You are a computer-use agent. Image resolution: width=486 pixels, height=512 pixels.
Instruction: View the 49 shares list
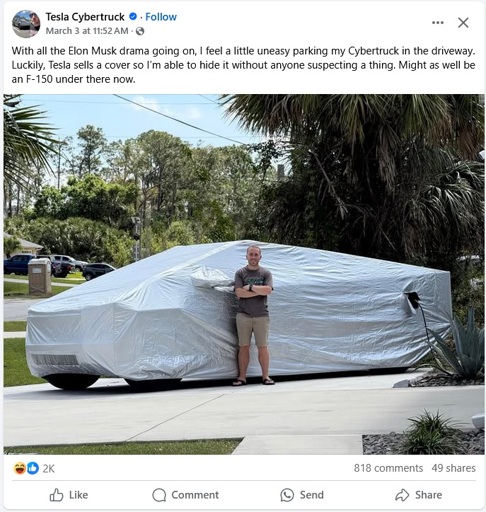(453, 468)
